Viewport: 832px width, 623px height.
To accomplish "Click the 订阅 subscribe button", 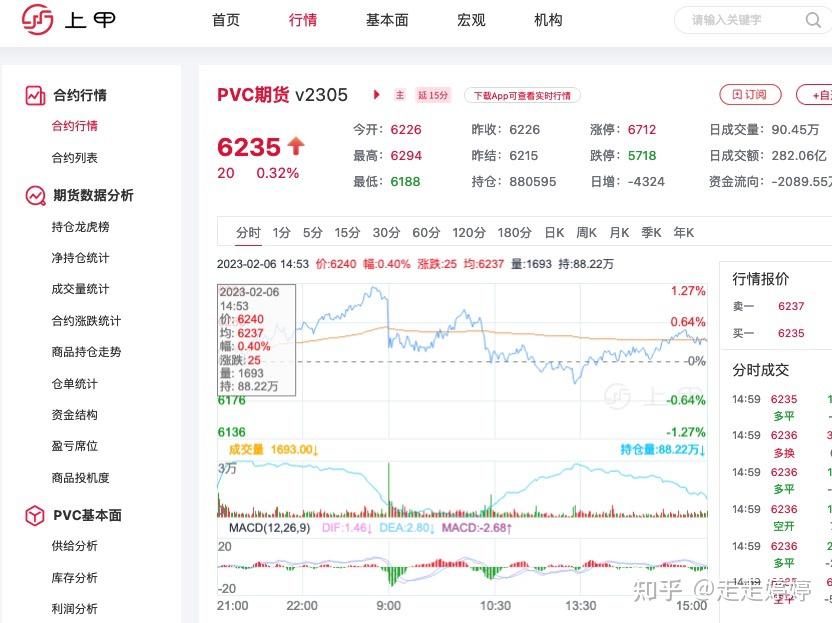I will pyautogui.click(x=748, y=94).
